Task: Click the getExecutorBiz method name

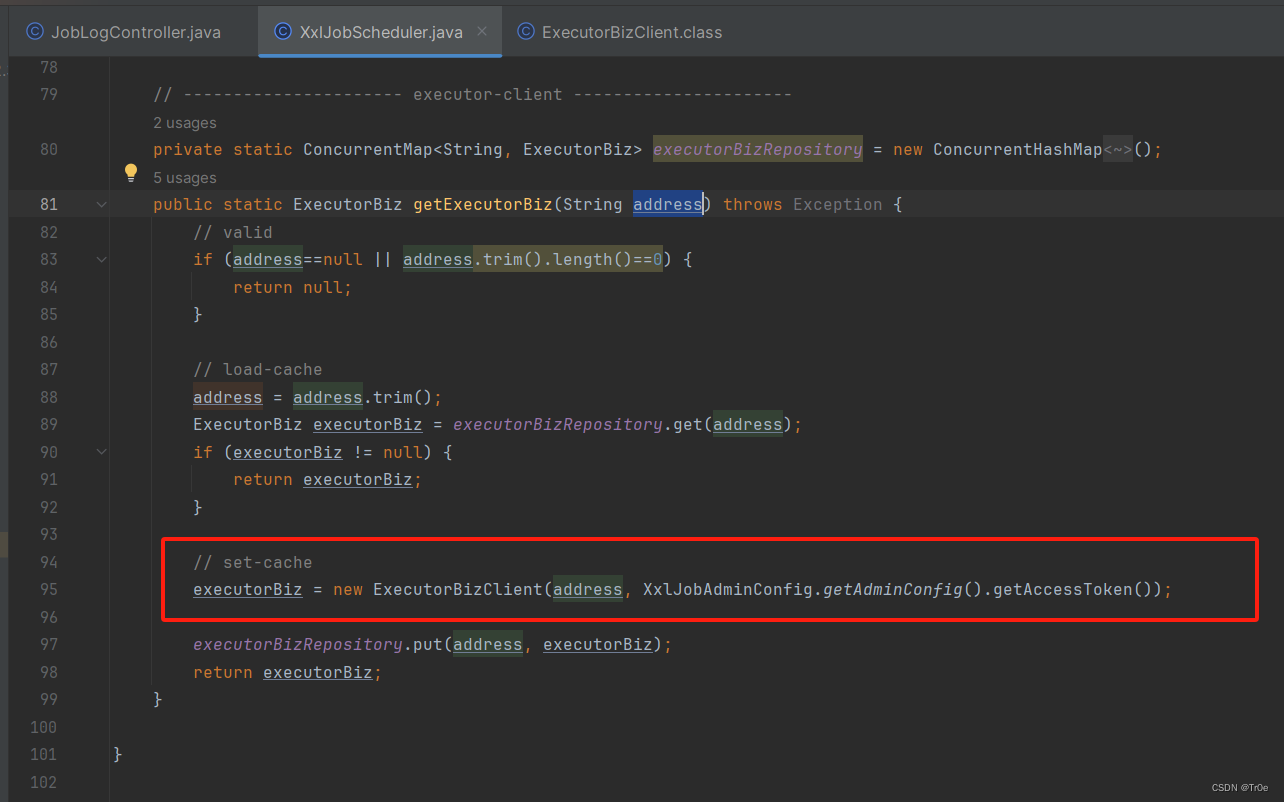Action: point(482,204)
